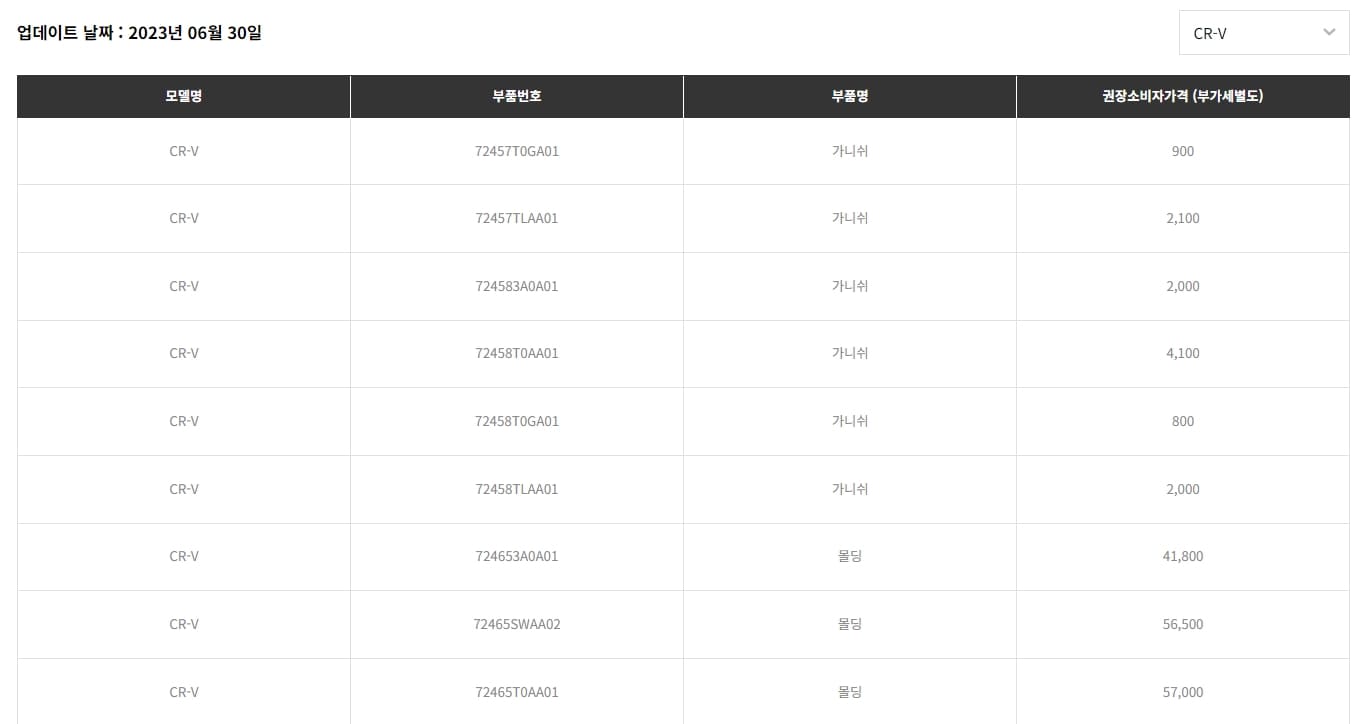Image resolution: width=1365 pixels, height=724 pixels.
Task: Select part number 72457TLAA01
Action: (517, 218)
